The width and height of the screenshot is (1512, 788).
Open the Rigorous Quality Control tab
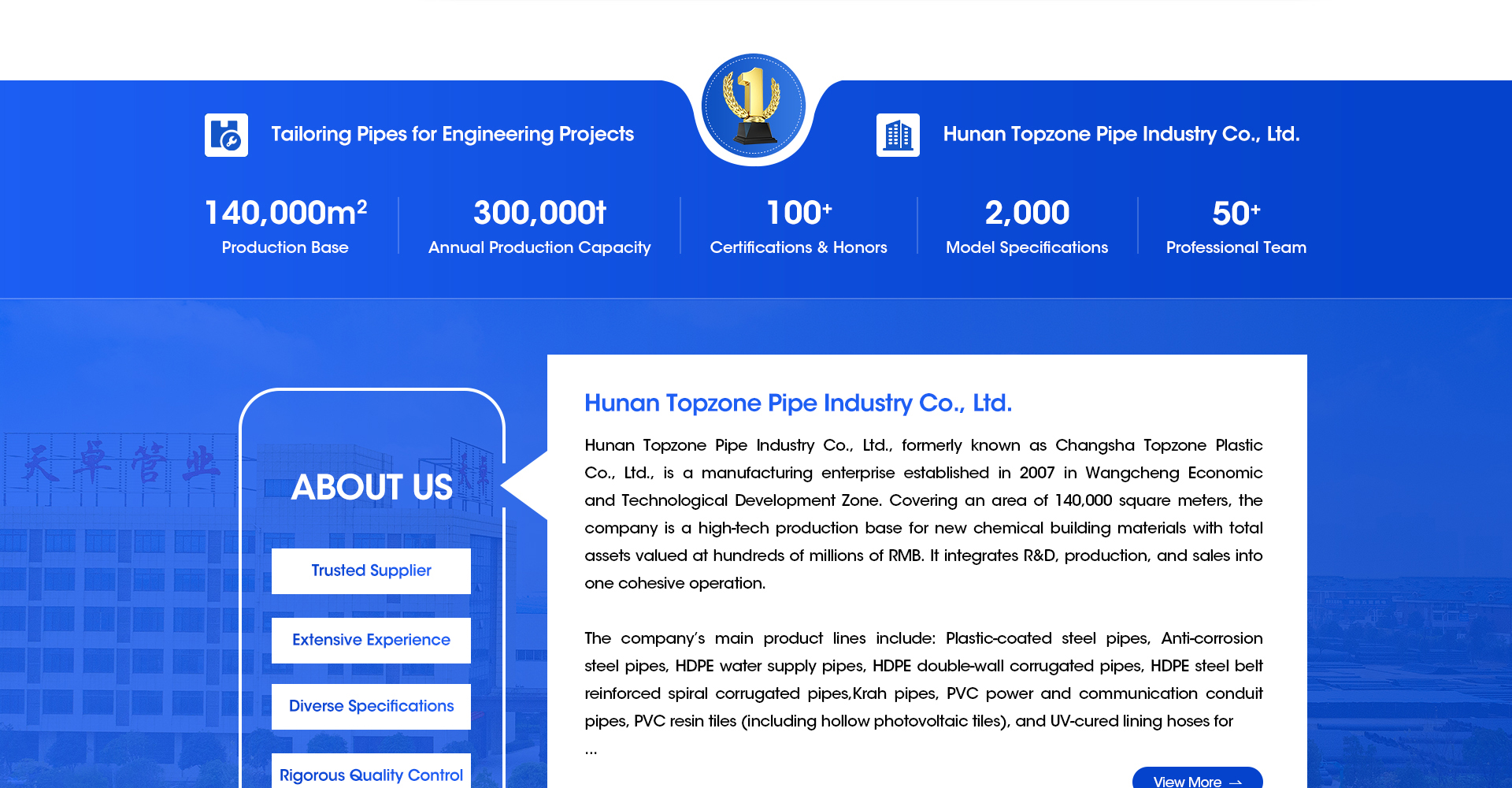tap(371, 774)
